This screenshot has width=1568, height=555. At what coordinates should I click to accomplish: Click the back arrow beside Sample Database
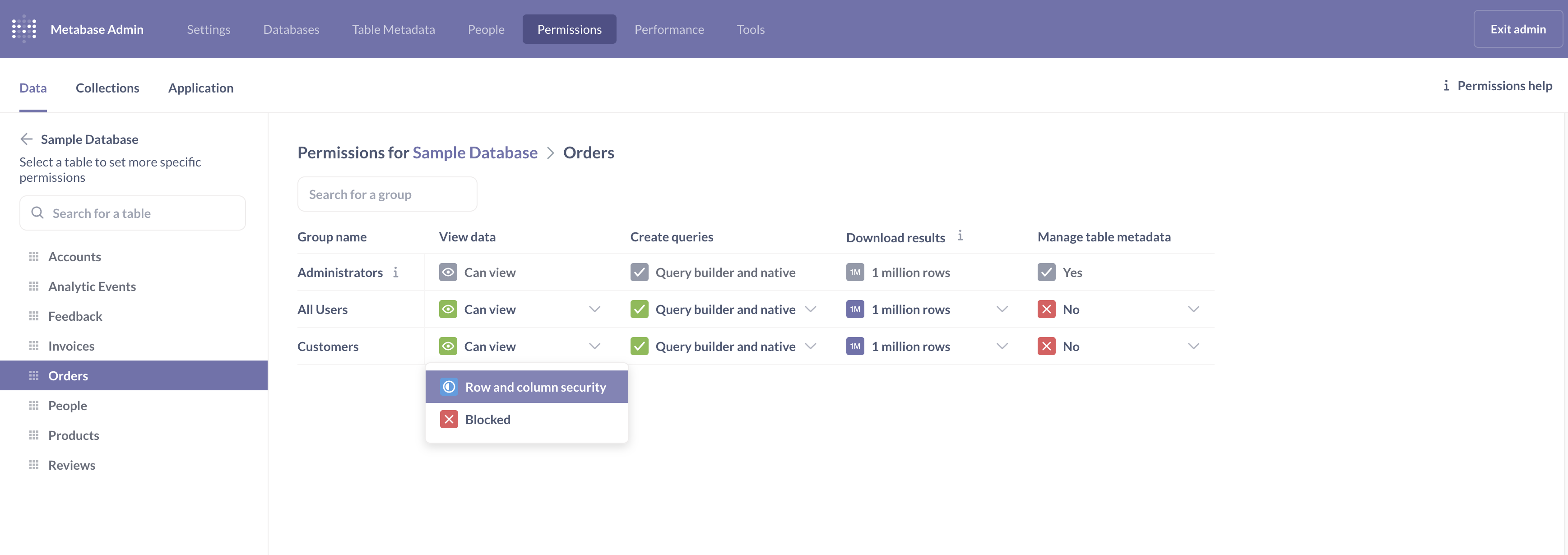(x=26, y=139)
